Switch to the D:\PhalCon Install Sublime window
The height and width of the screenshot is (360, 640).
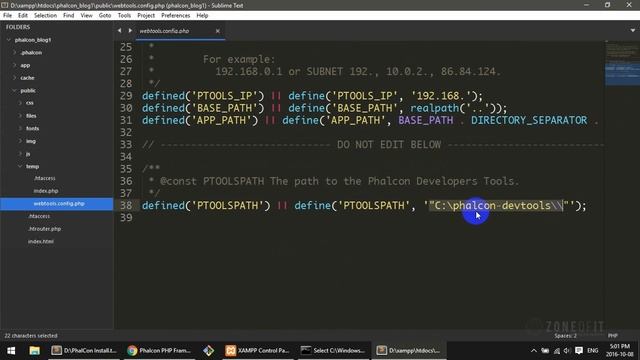[84, 351]
